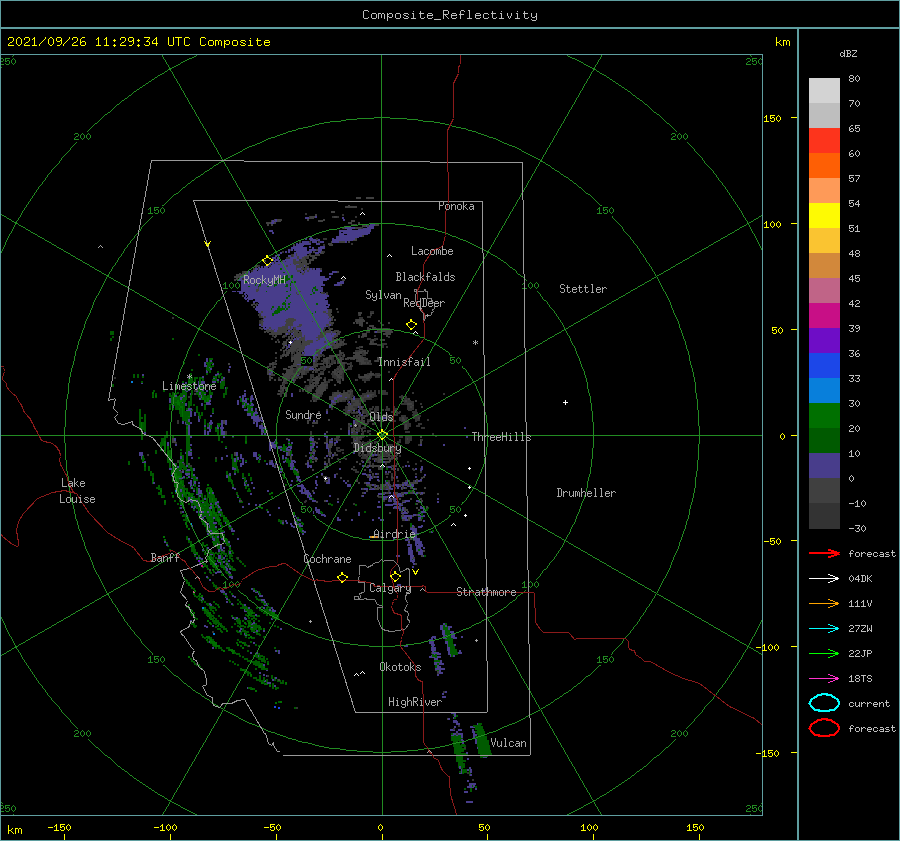
Task: Click the Stettler city label
Action: click(583, 289)
